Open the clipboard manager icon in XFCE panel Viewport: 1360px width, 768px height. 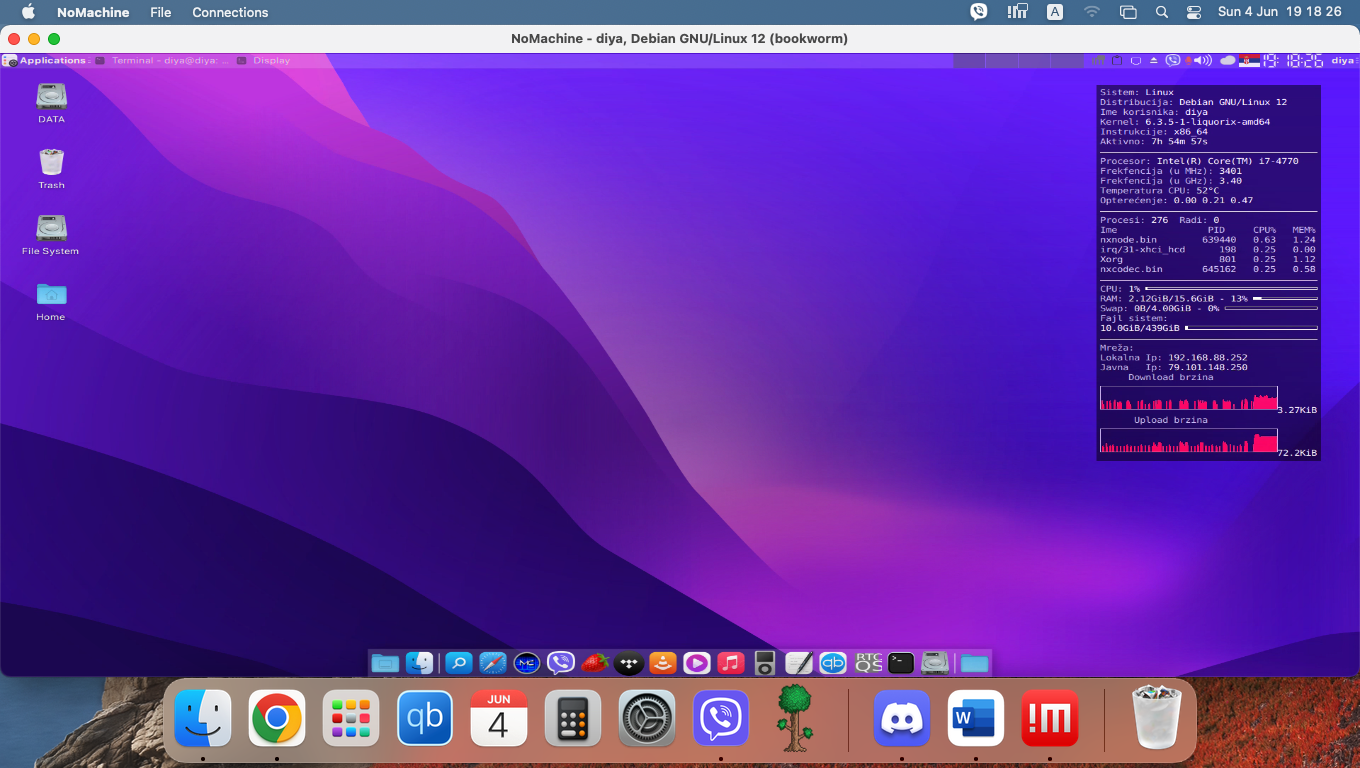[x=1117, y=61]
